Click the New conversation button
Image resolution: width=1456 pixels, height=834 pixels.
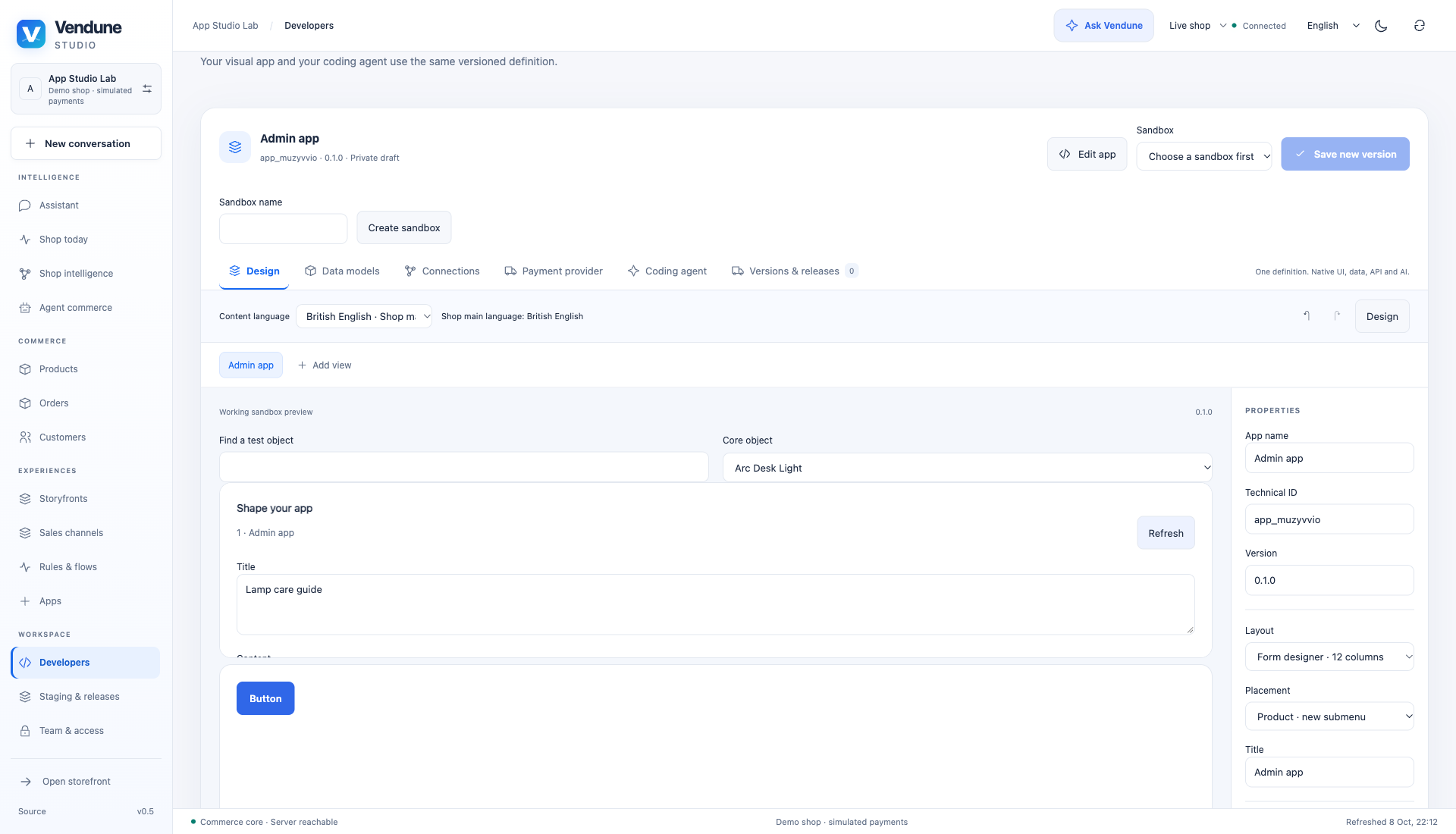pyautogui.click(x=86, y=143)
